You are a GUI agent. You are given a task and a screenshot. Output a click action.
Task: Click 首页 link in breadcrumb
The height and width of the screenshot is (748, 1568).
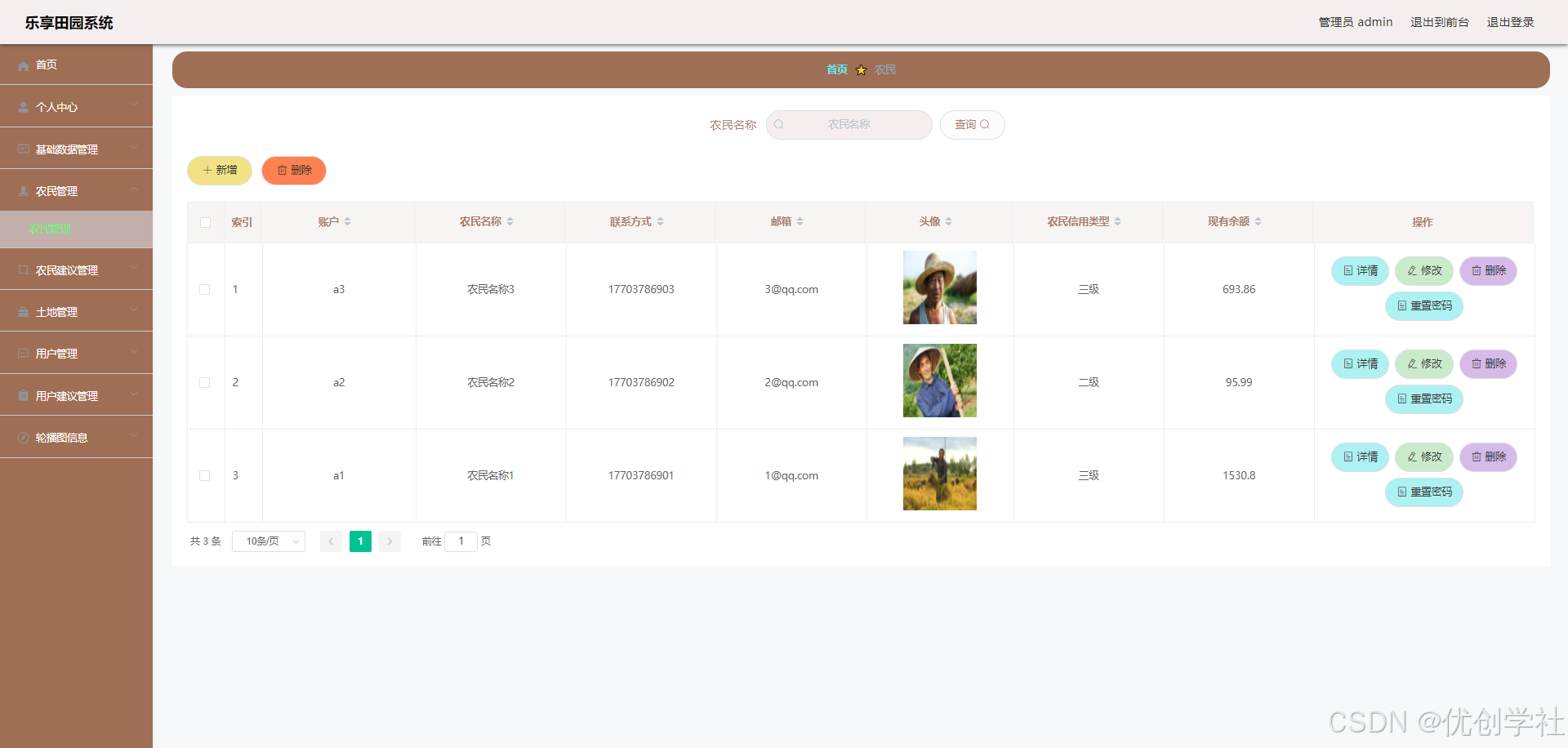[x=837, y=70]
